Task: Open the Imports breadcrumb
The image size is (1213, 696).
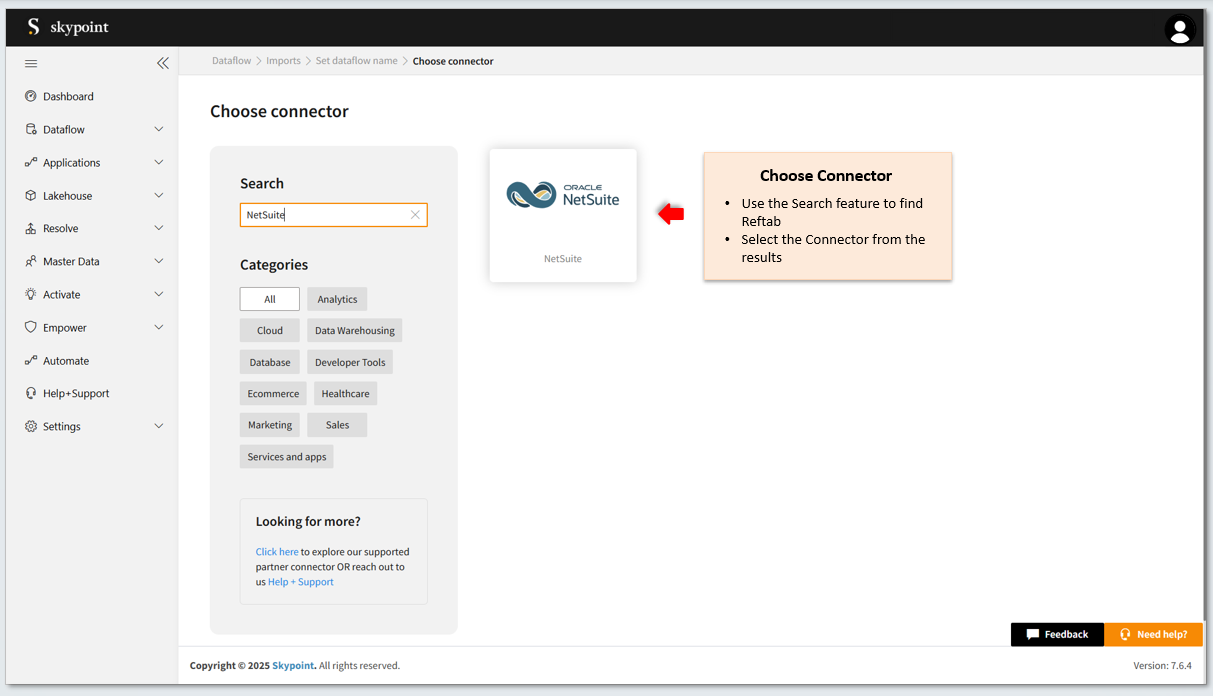Action: click(283, 61)
